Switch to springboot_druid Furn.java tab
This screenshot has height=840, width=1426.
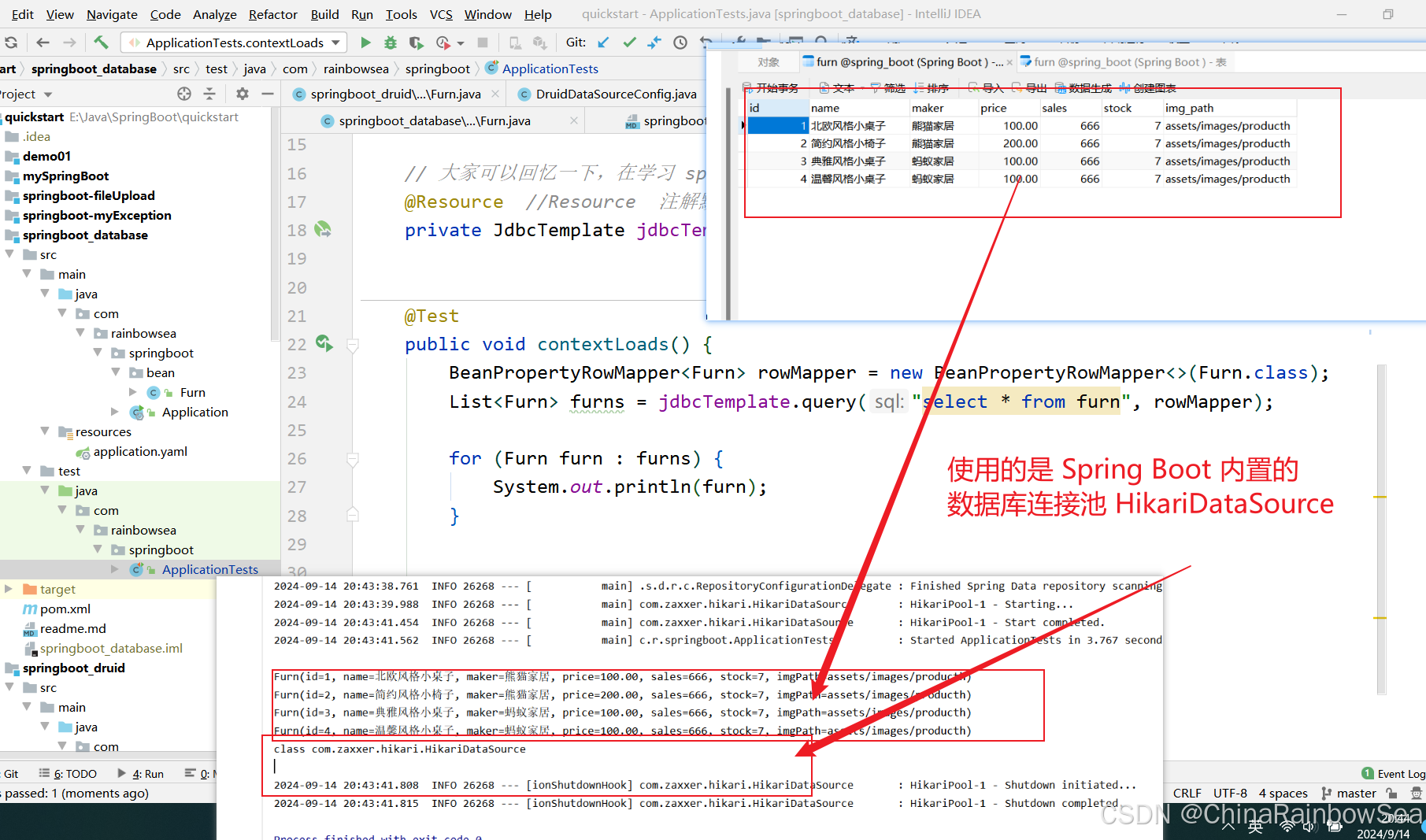394,94
